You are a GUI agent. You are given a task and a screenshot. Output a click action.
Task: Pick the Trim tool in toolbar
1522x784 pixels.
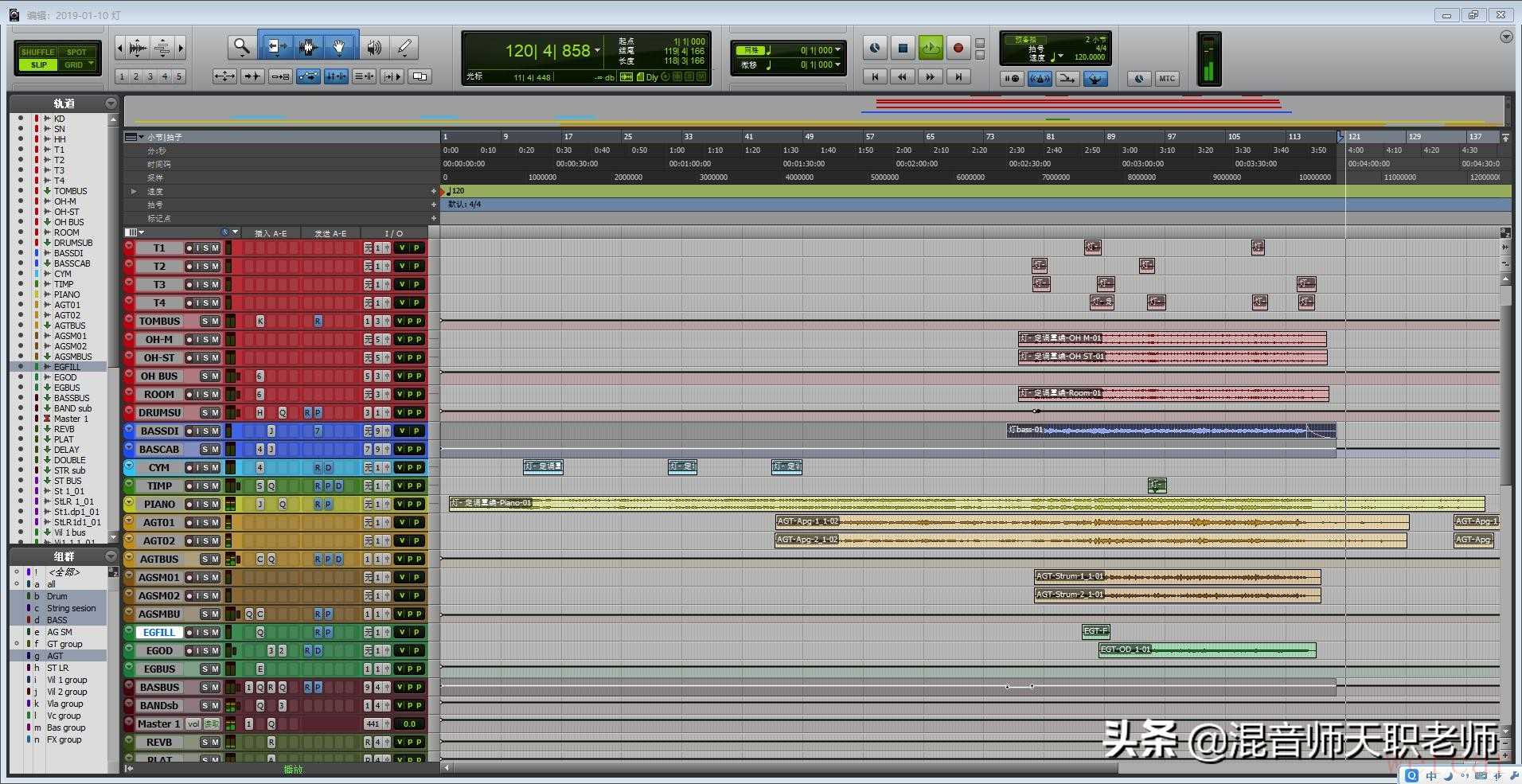coord(275,48)
